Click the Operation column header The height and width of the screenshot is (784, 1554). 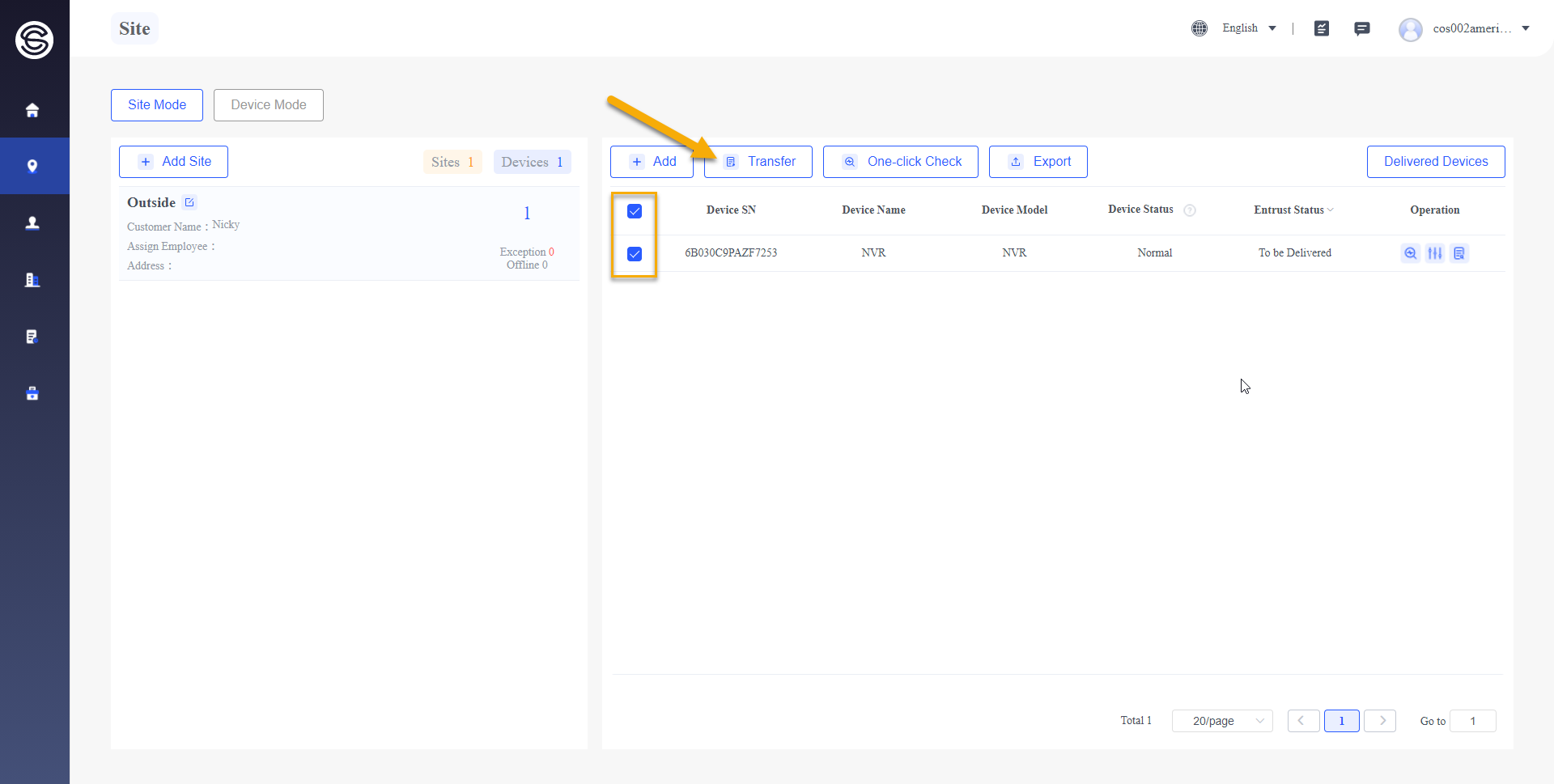(x=1435, y=210)
